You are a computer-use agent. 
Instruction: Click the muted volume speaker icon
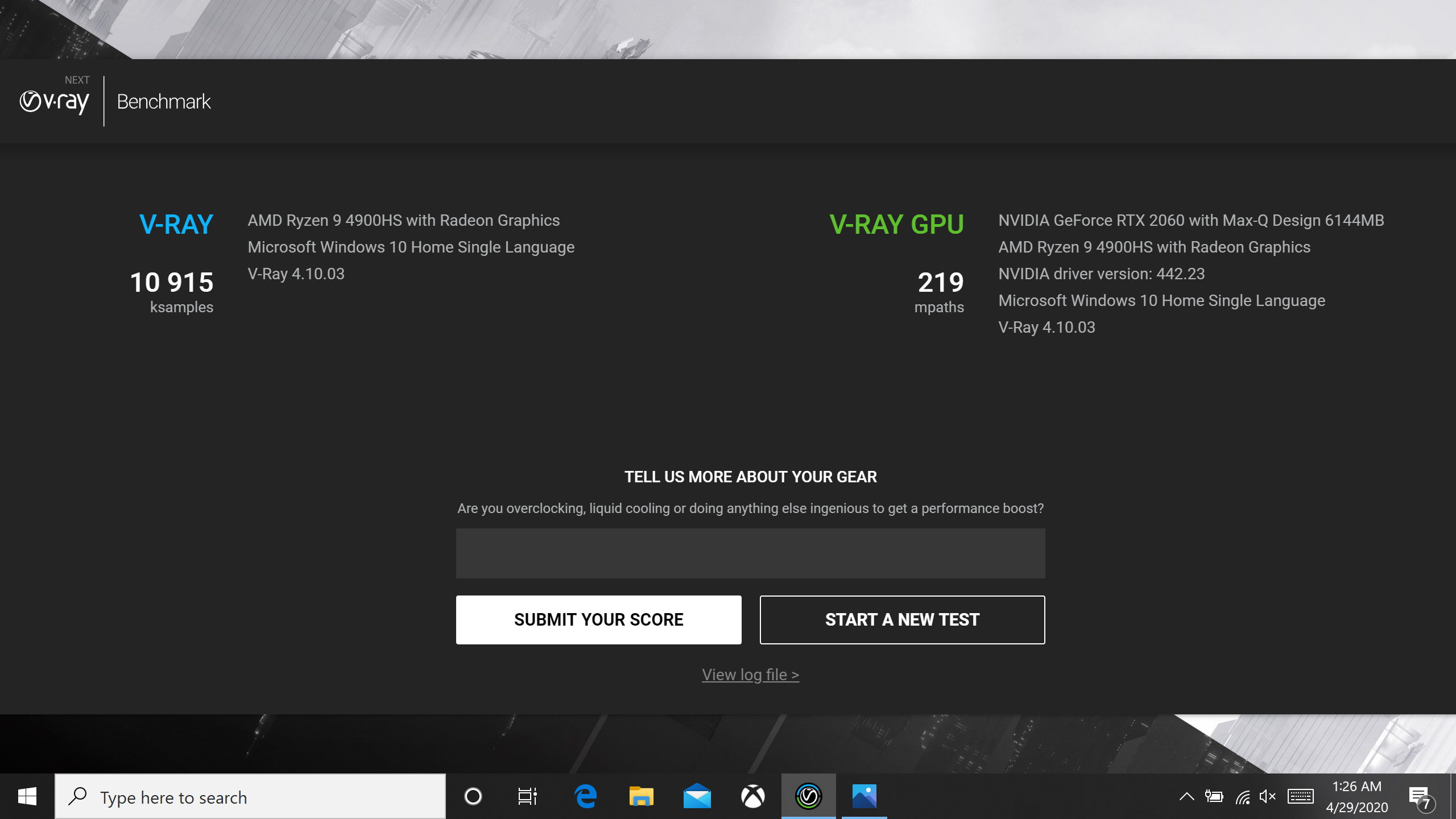click(1268, 796)
